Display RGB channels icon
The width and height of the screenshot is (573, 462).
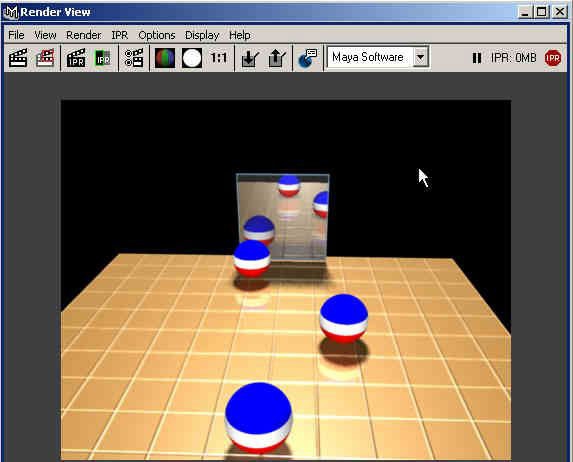(x=165, y=58)
